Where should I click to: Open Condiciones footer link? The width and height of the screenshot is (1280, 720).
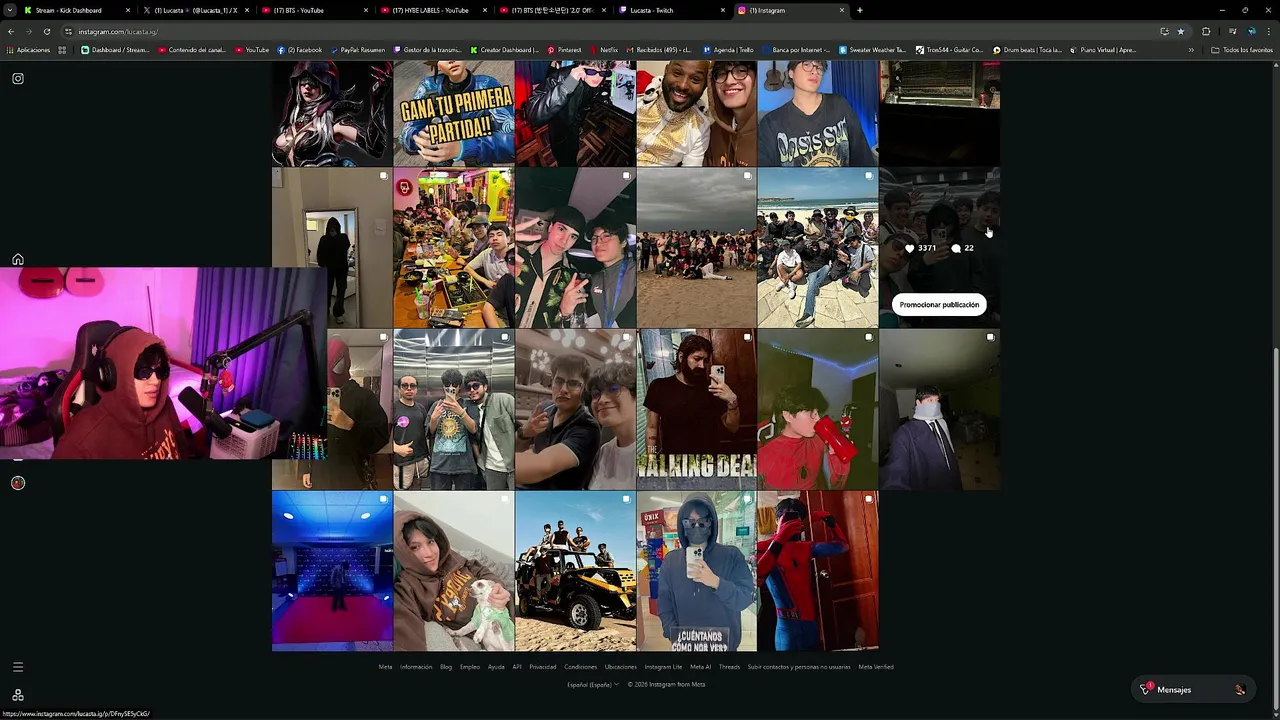click(580, 667)
